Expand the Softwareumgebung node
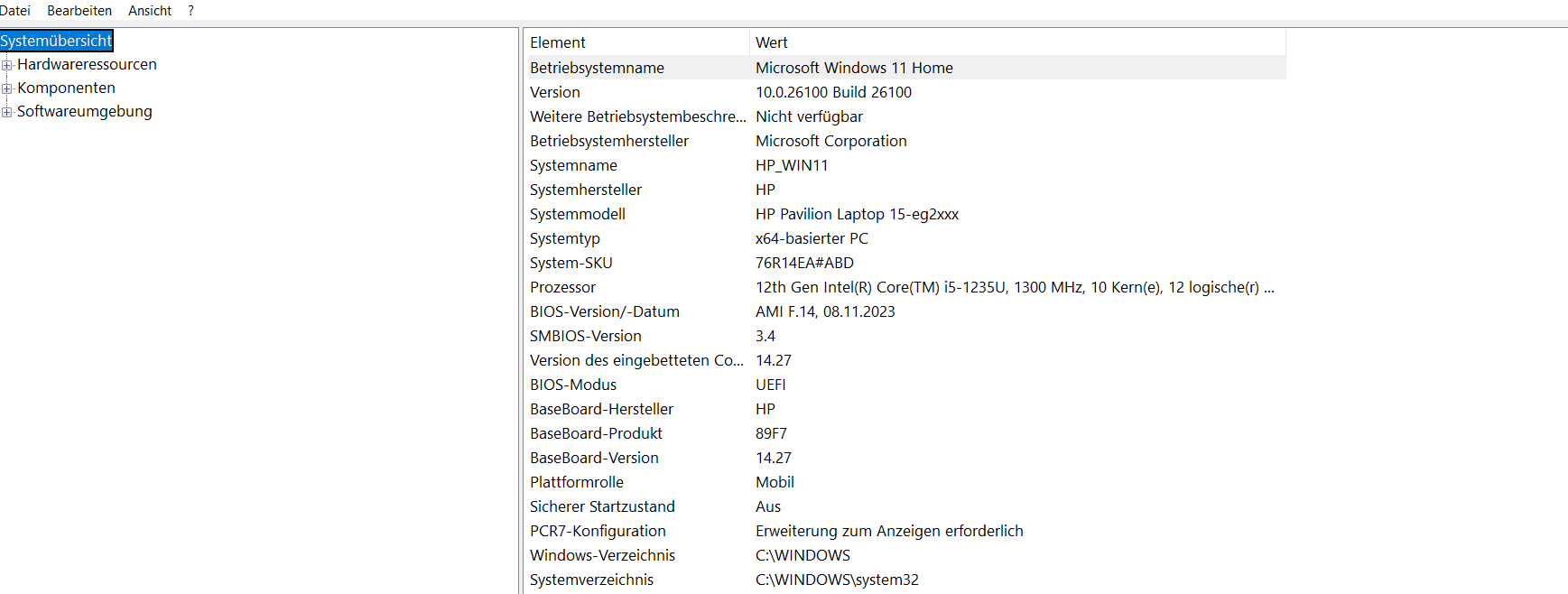The width and height of the screenshot is (1568, 594). (6, 112)
